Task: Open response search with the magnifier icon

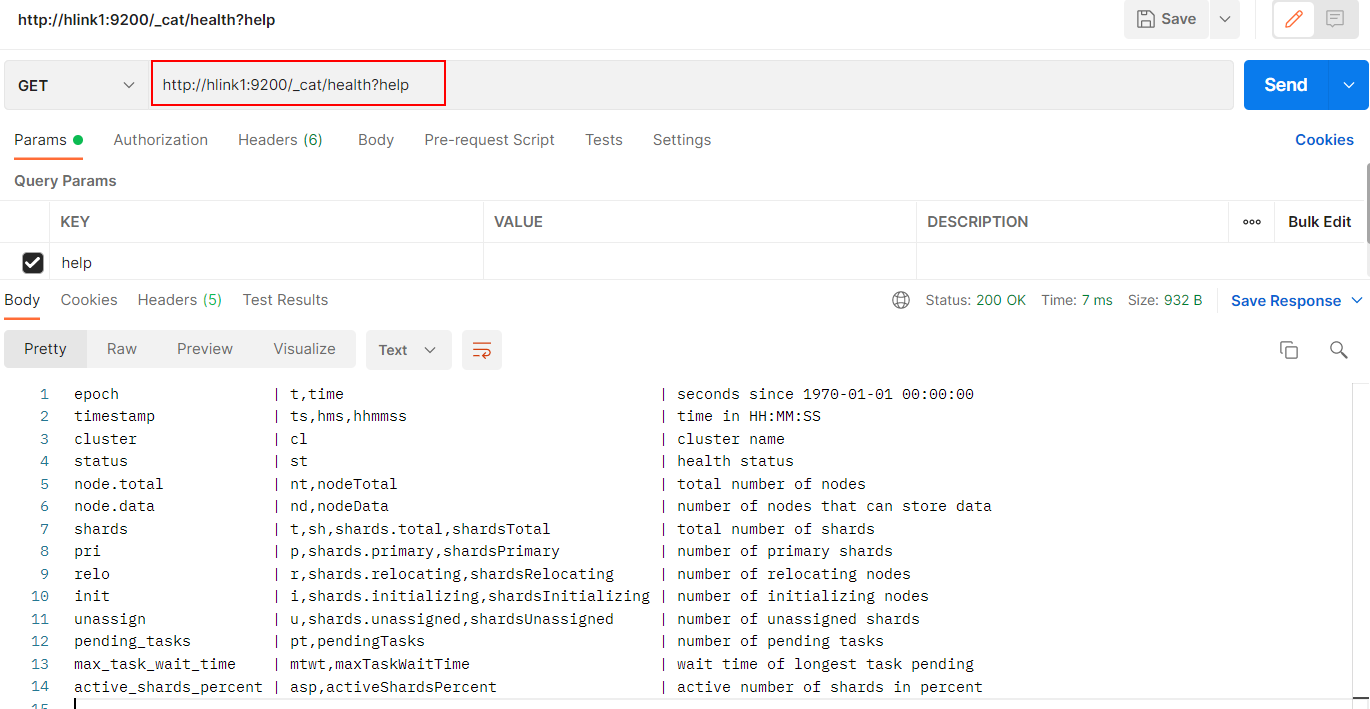Action: pos(1338,350)
